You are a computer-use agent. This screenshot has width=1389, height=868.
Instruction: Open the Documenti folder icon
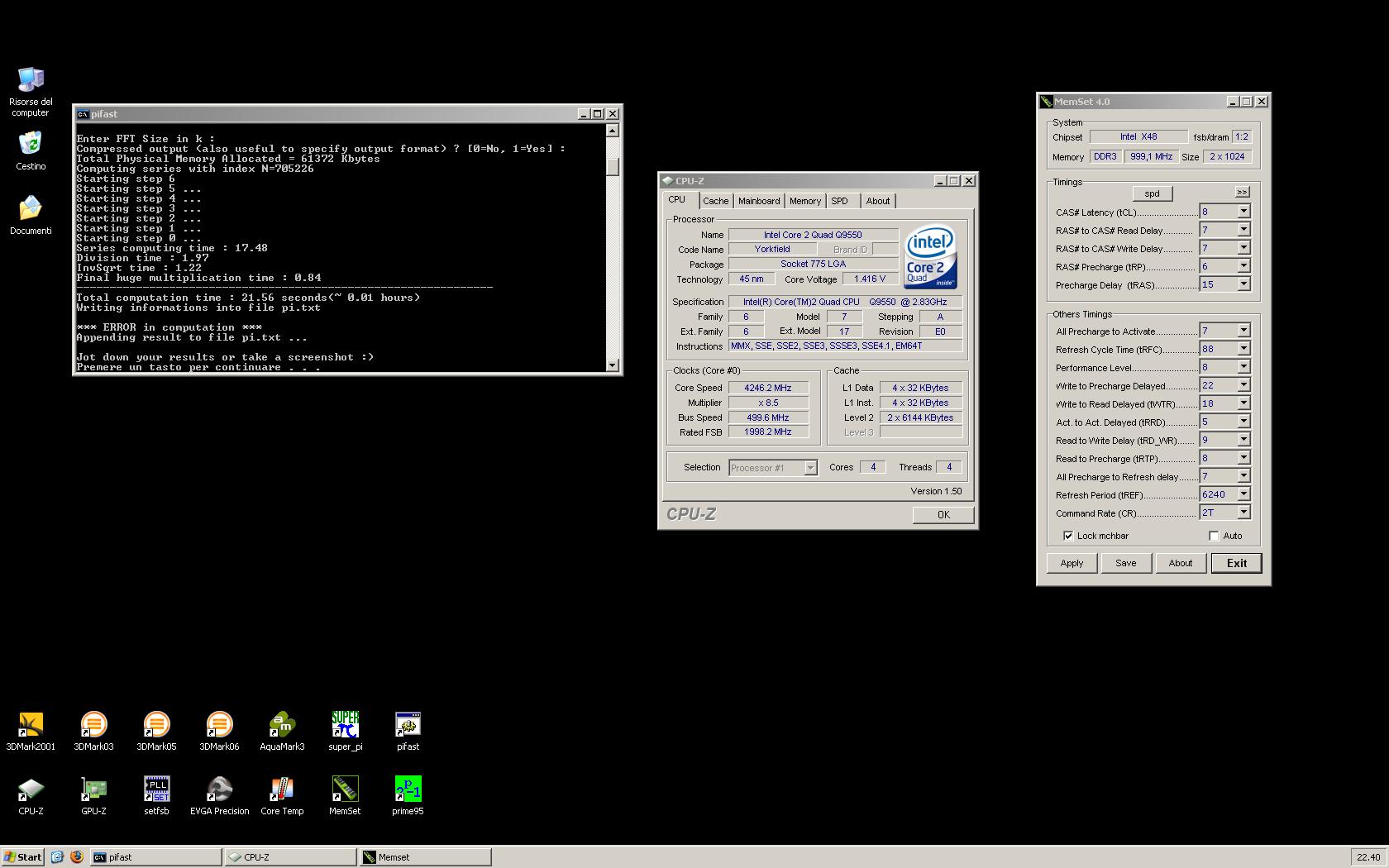[31, 215]
